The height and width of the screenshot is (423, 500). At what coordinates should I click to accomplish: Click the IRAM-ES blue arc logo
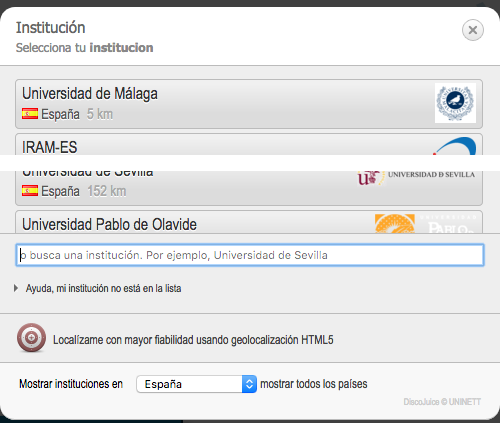point(454,146)
